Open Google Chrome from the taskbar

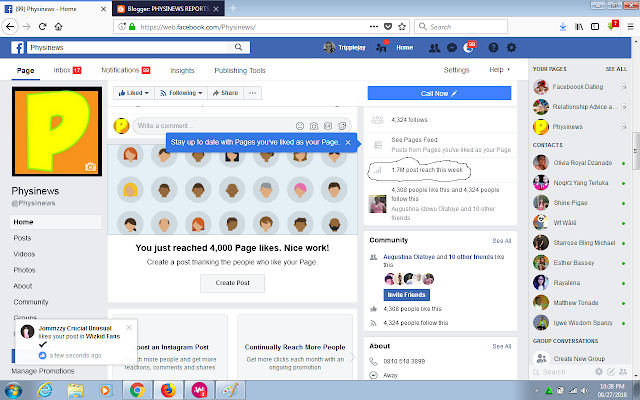pos(138,390)
